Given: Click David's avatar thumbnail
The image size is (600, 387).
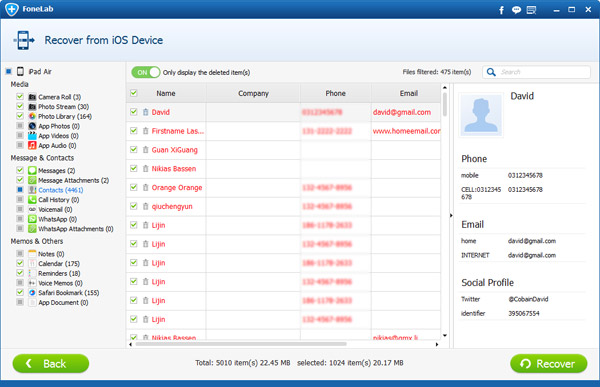Looking at the screenshot, I should [481, 115].
